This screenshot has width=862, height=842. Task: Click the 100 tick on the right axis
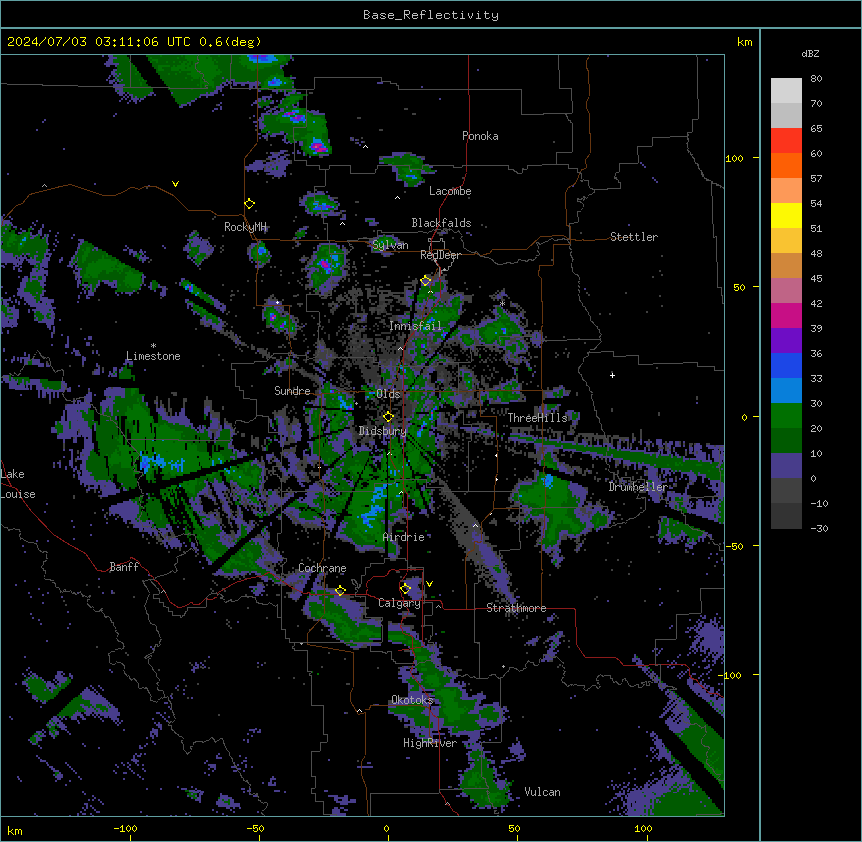(x=734, y=158)
